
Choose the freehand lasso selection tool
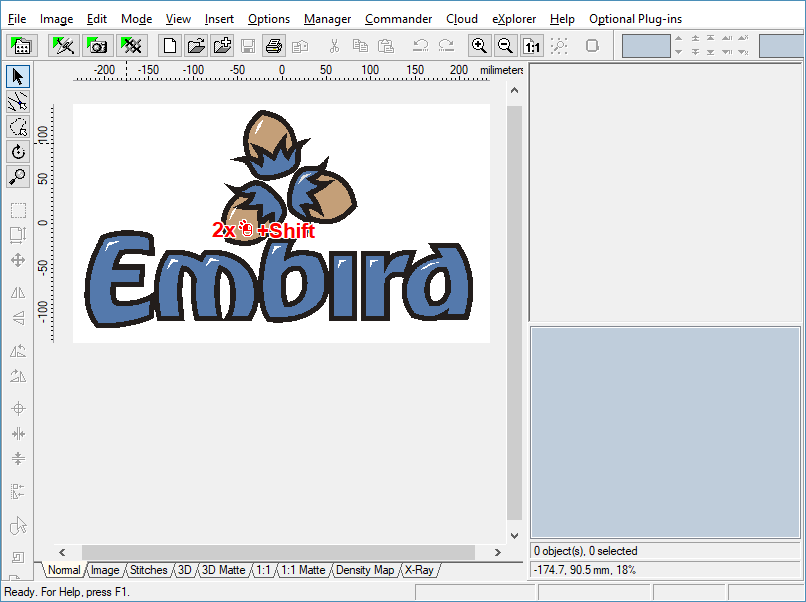(18, 127)
